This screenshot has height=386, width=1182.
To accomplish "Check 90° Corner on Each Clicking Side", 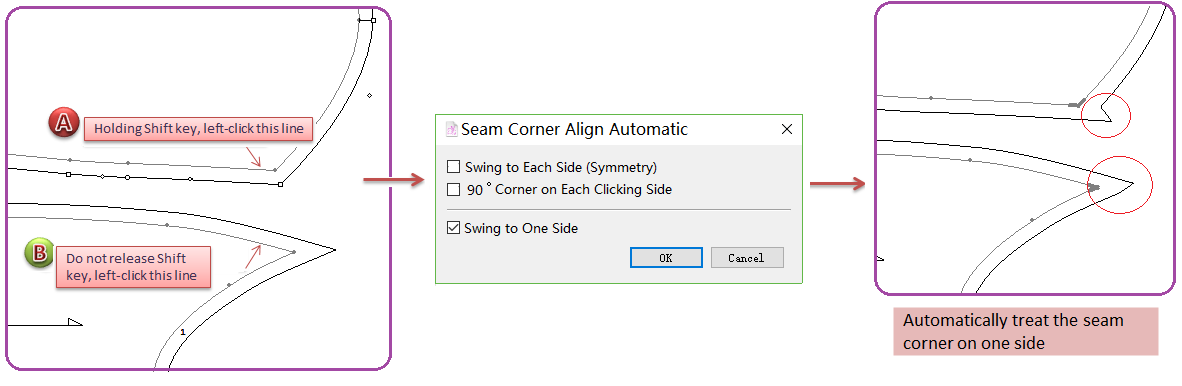I will pyautogui.click(x=453, y=189).
